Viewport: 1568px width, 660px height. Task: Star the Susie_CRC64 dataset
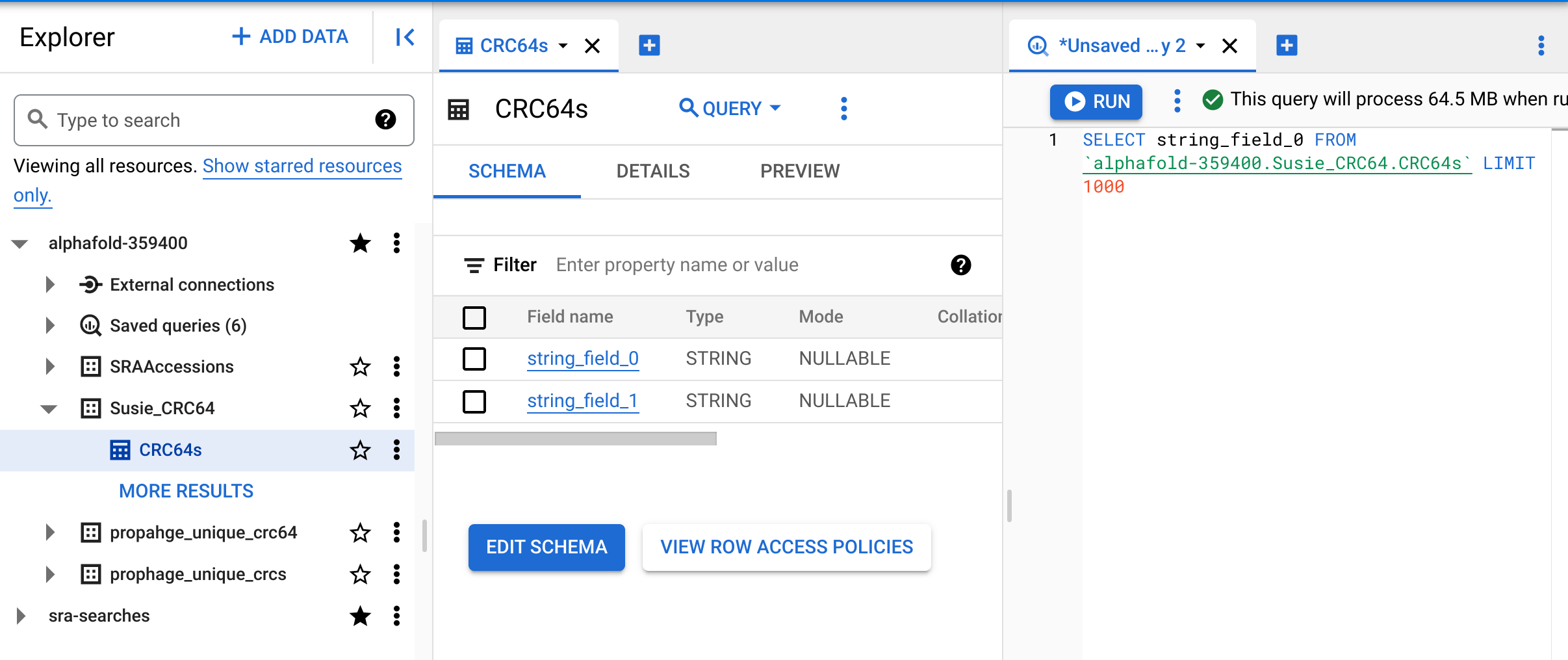coord(360,408)
